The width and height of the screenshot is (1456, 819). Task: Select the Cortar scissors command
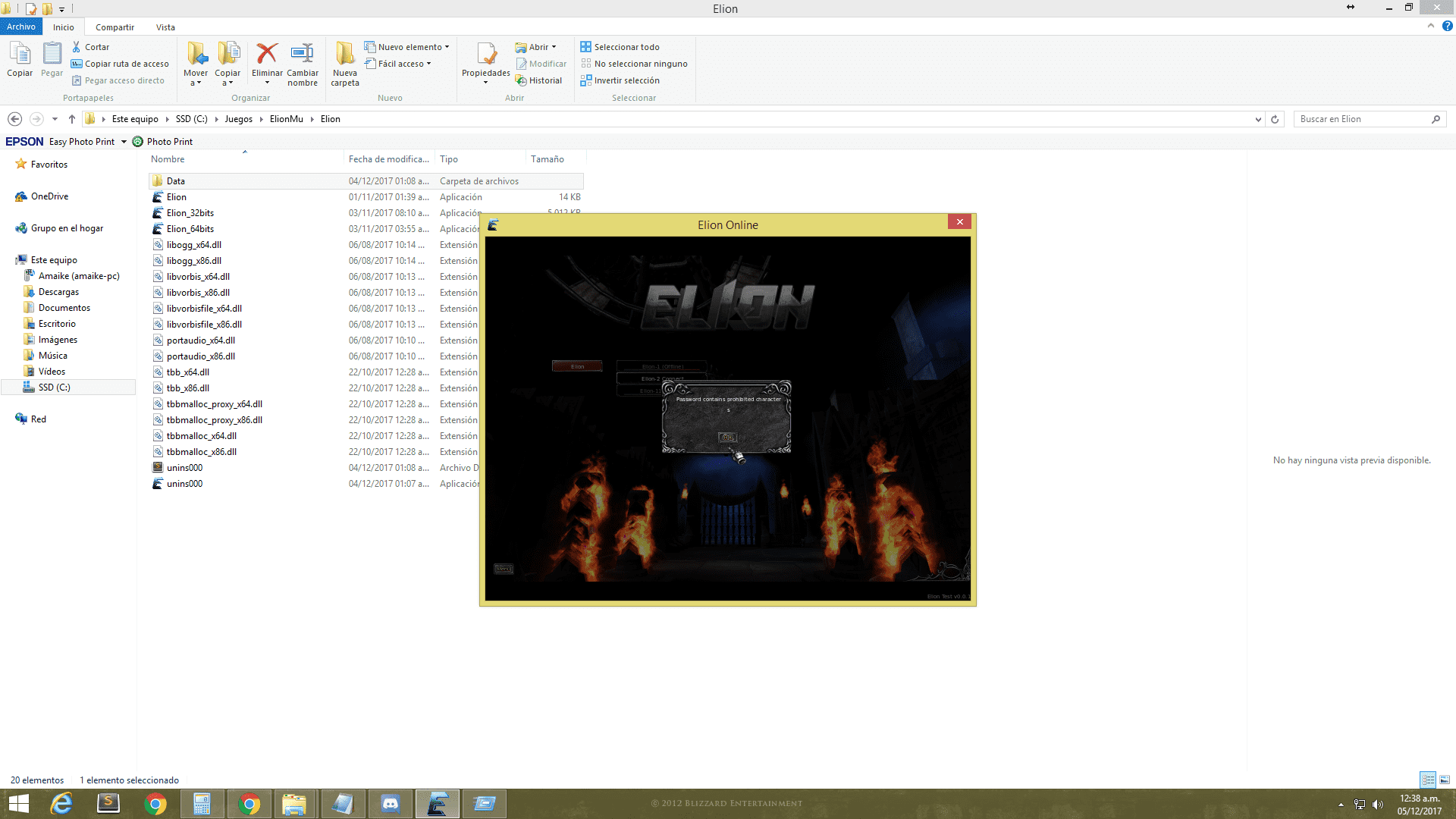click(x=91, y=47)
